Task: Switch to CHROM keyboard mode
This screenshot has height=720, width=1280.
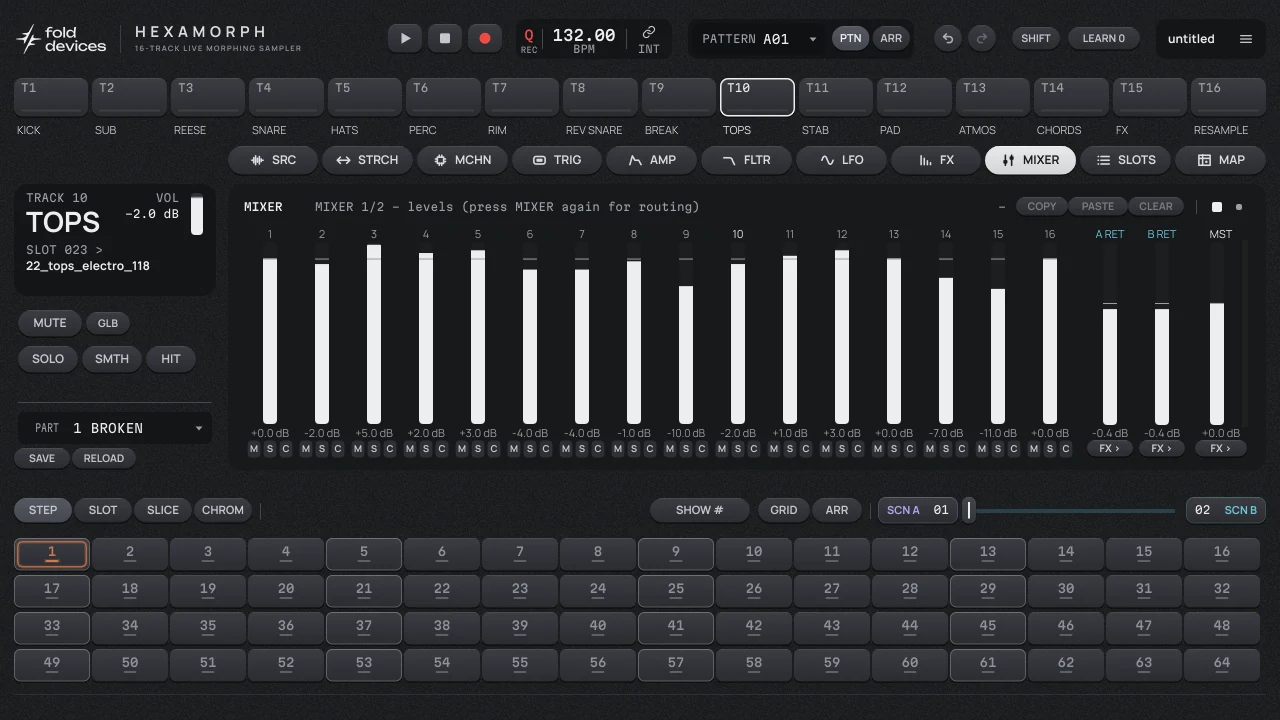Action: coord(223,510)
